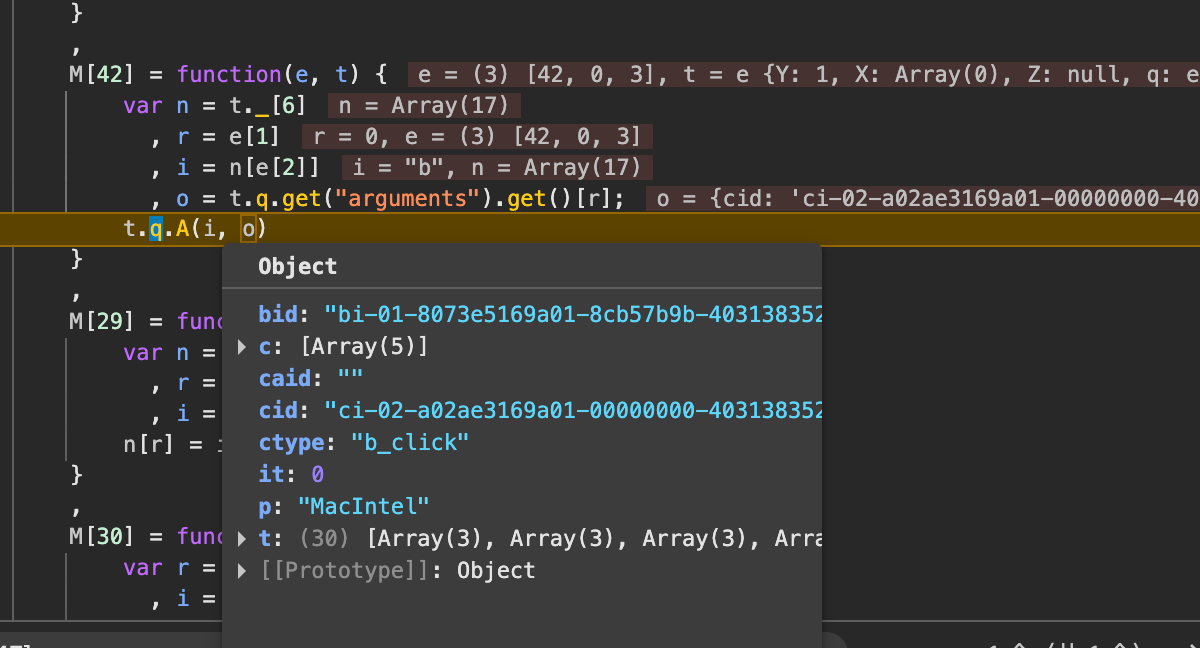The width and height of the screenshot is (1200, 648).
Task: Click inline hint "r = 0, e = (3) [42, 0, 3]"
Action: 477,136
